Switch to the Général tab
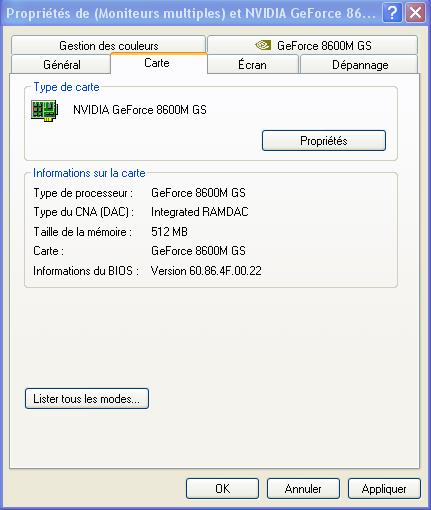The image size is (431, 510). pos(61,64)
